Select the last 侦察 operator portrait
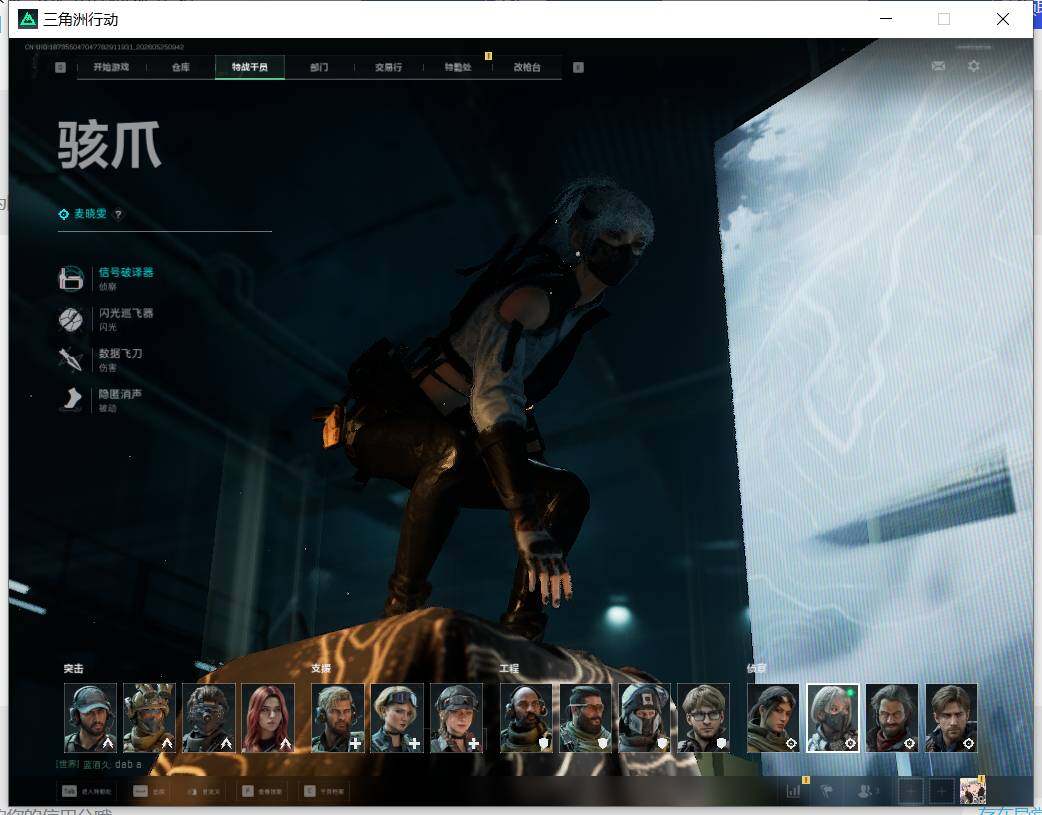1042x815 pixels. click(952, 718)
